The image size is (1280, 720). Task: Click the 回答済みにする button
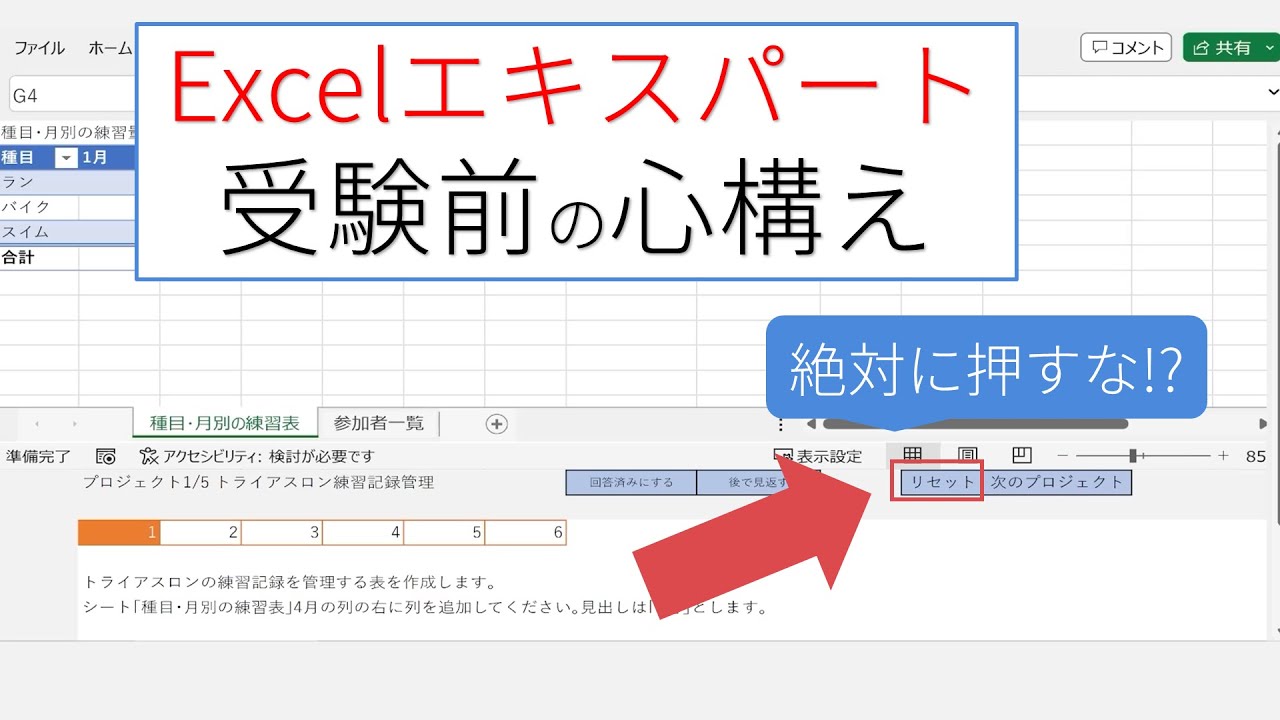click(x=631, y=483)
